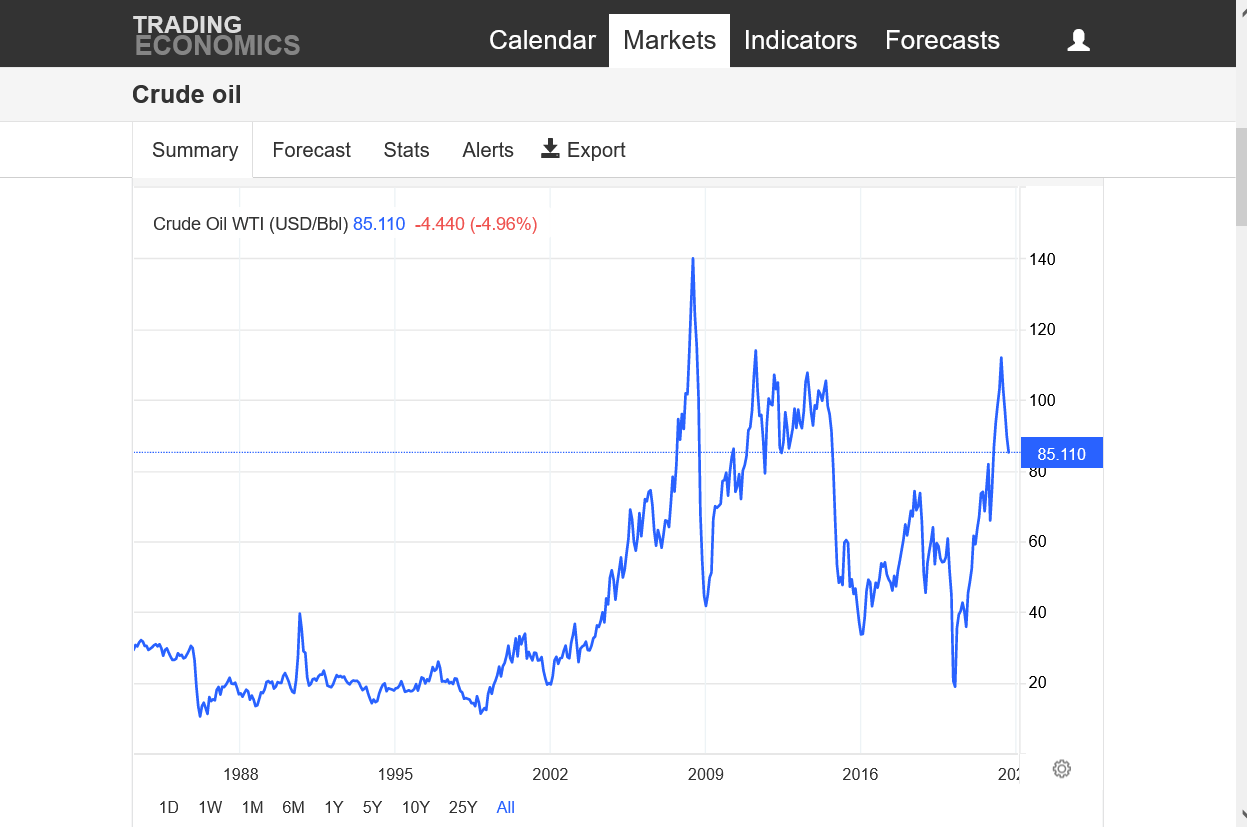
Task: Go to Trading Economics home logo
Action: click(216, 35)
